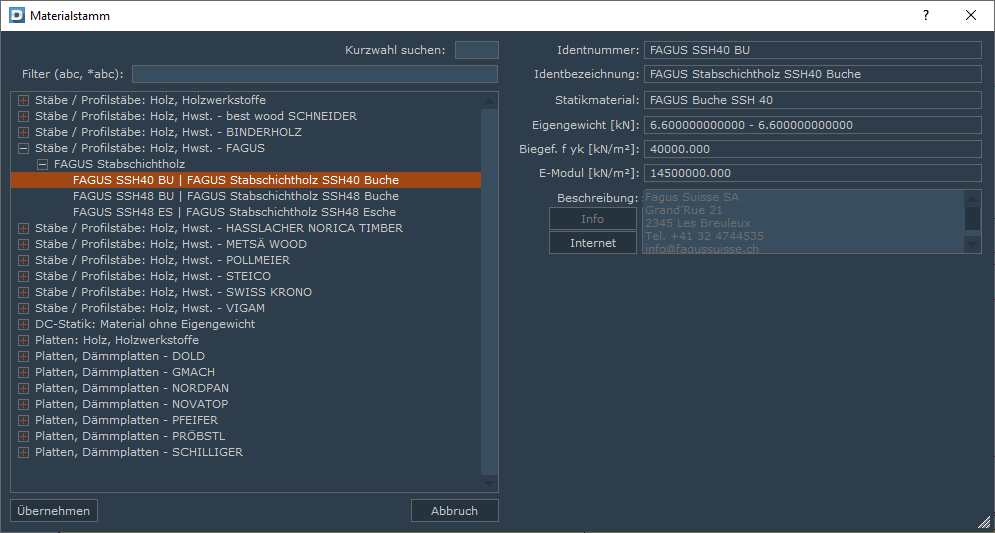Collapse the FAGUS Stabschichtholz subnode
The width and height of the screenshot is (995, 533).
pos(42,164)
